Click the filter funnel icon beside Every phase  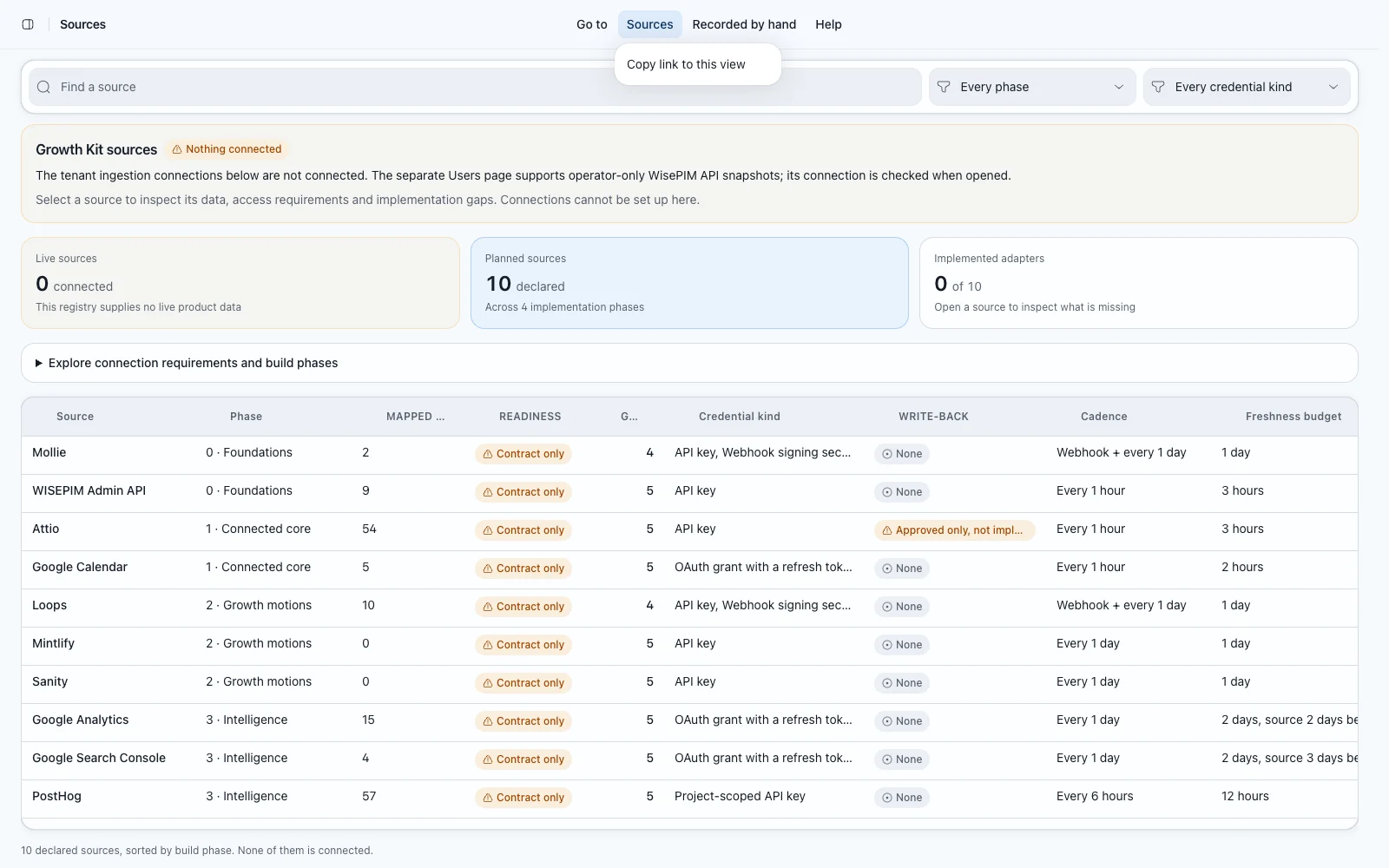pyautogui.click(x=944, y=87)
